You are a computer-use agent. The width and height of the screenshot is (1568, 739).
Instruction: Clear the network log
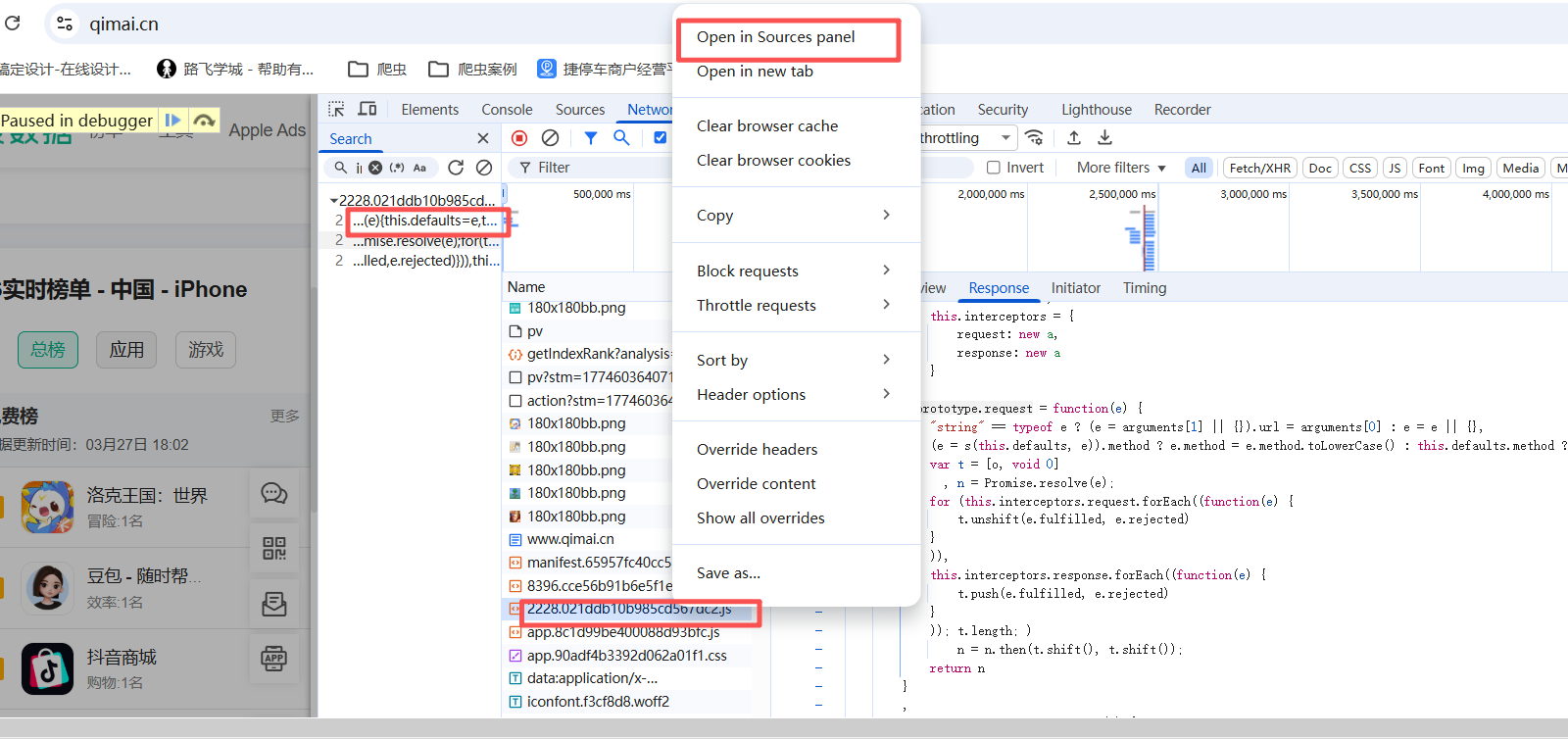click(551, 138)
